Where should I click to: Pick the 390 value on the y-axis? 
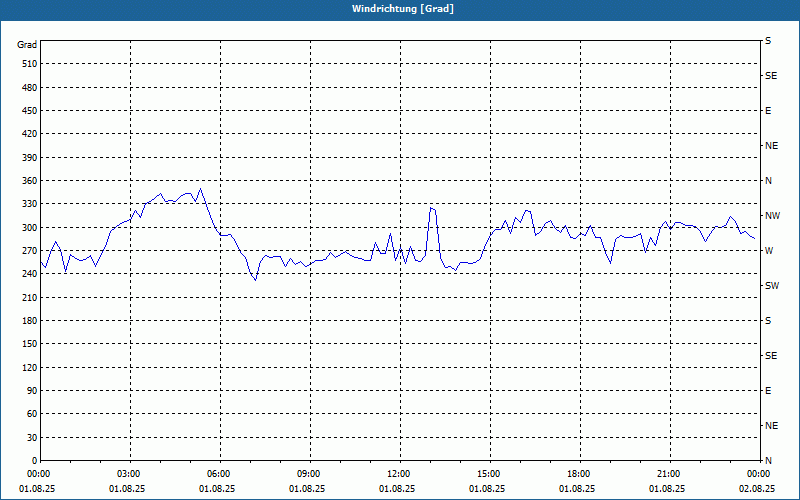30,157
